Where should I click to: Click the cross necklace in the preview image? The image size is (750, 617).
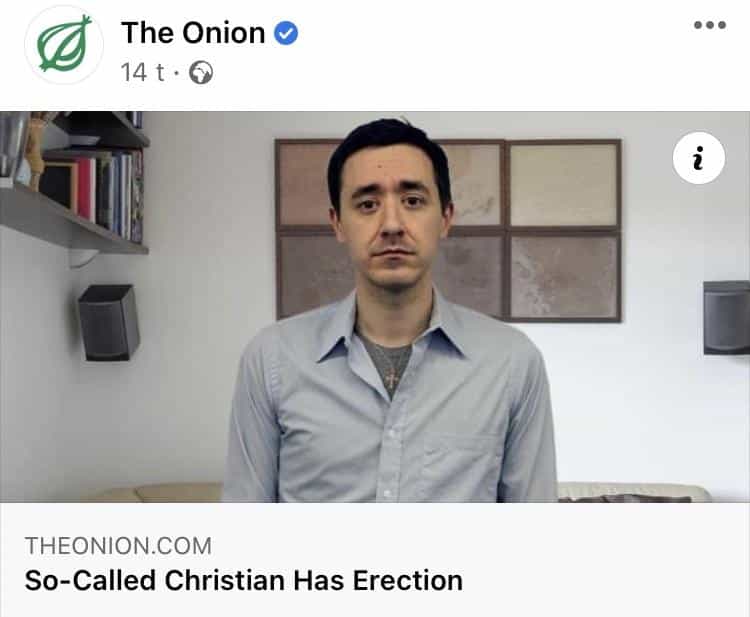[x=393, y=379]
